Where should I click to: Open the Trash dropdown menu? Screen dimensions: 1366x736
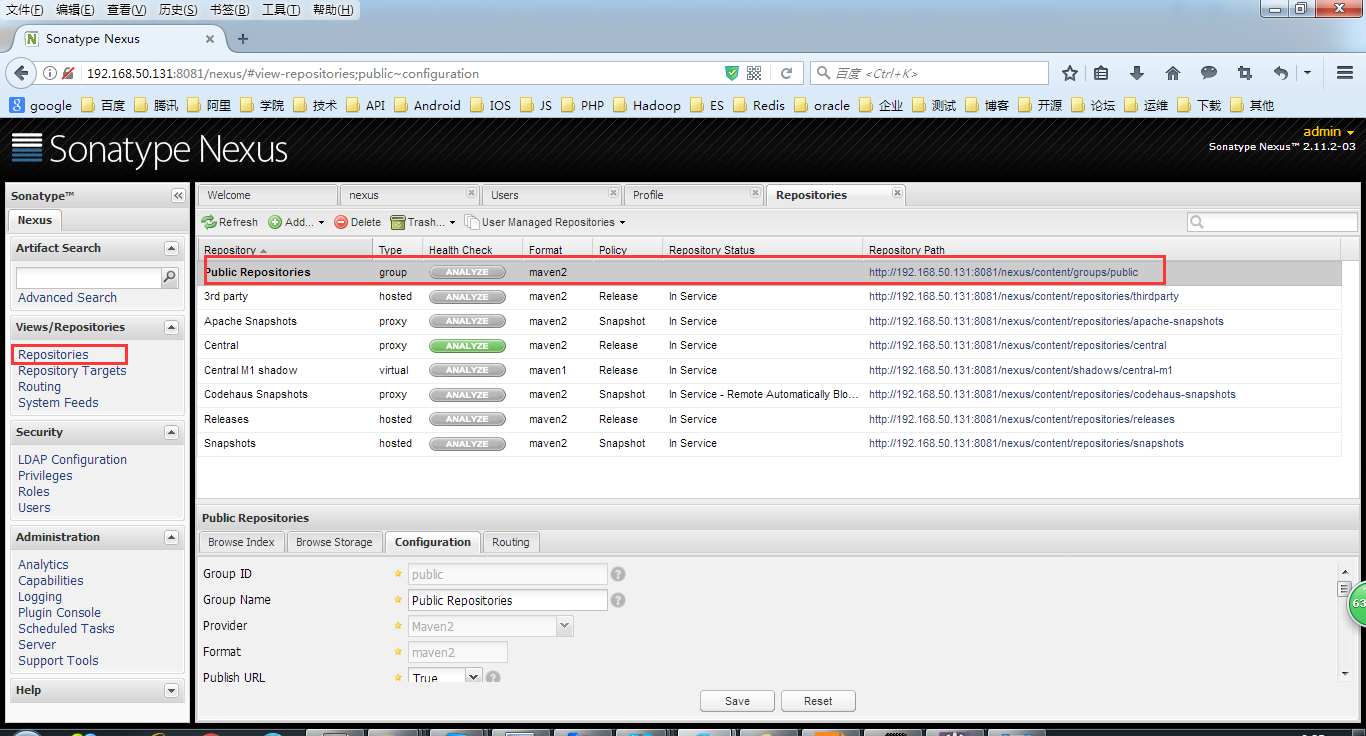pos(423,222)
